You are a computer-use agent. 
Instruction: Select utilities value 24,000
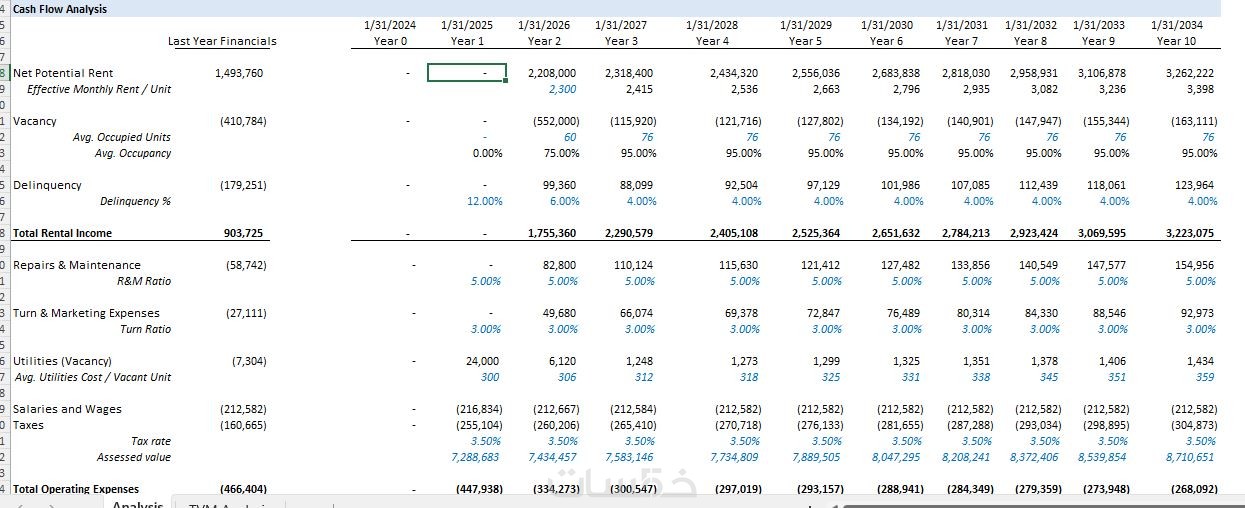click(x=483, y=361)
